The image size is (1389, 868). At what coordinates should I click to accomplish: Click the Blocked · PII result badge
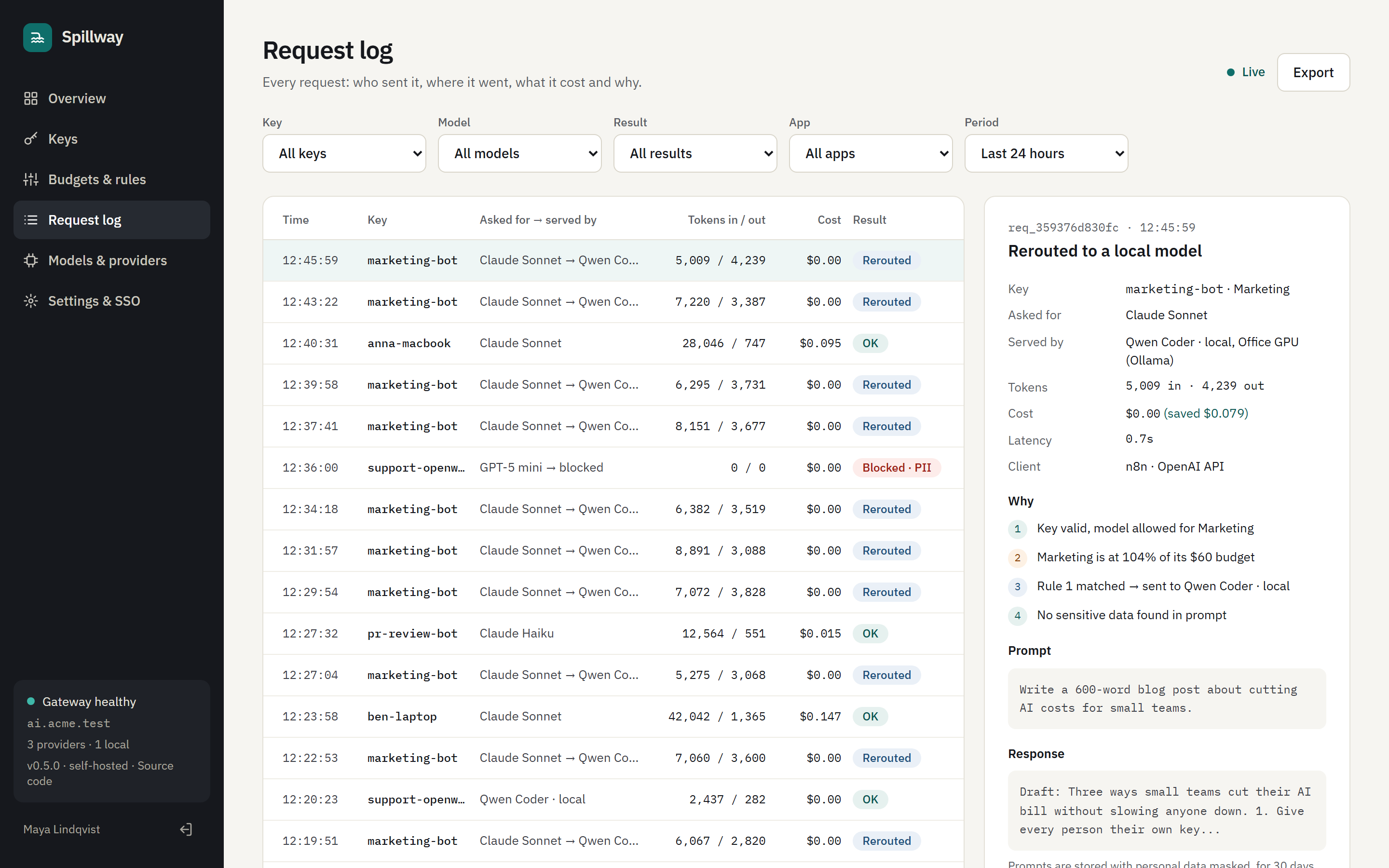click(x=897, y=468)
